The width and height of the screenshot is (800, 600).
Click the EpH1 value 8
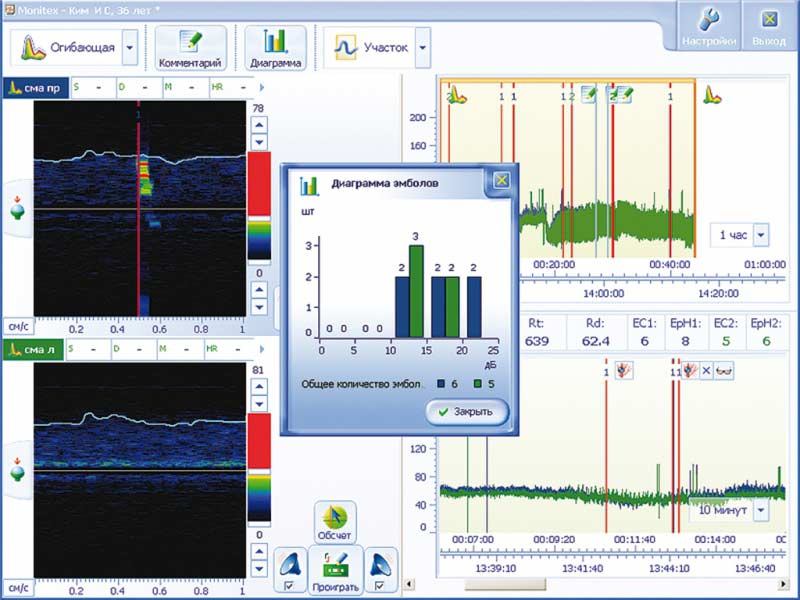685,341
